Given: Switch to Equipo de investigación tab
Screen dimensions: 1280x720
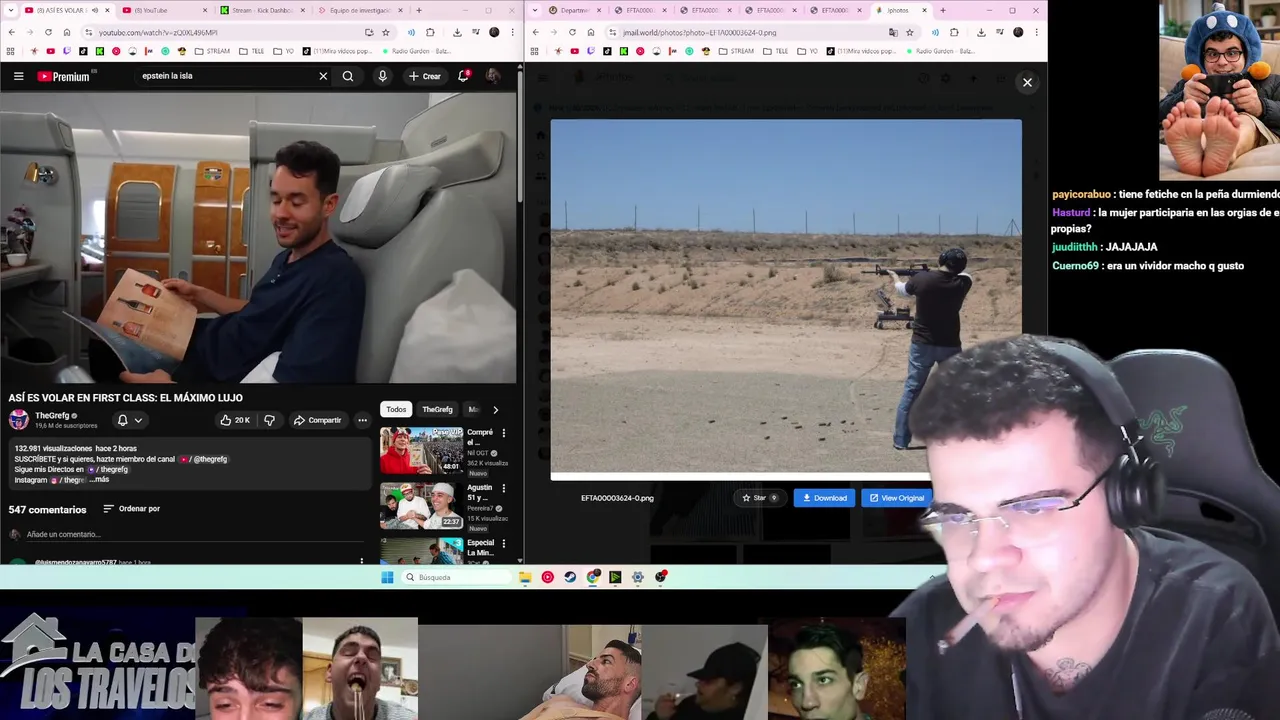Looking at the screenshot, I should click(360, 10).
